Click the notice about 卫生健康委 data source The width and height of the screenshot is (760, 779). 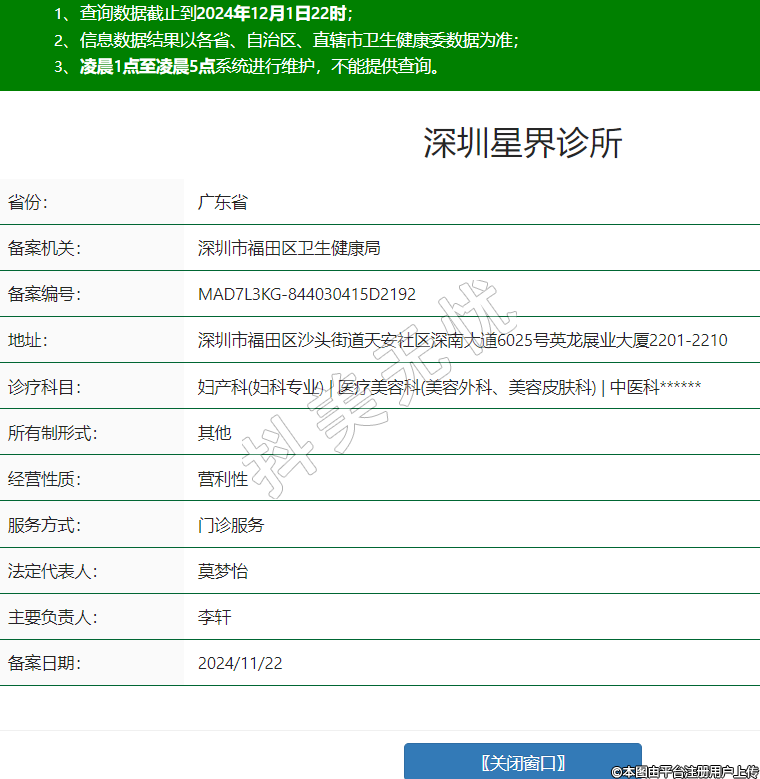[287, 41]
